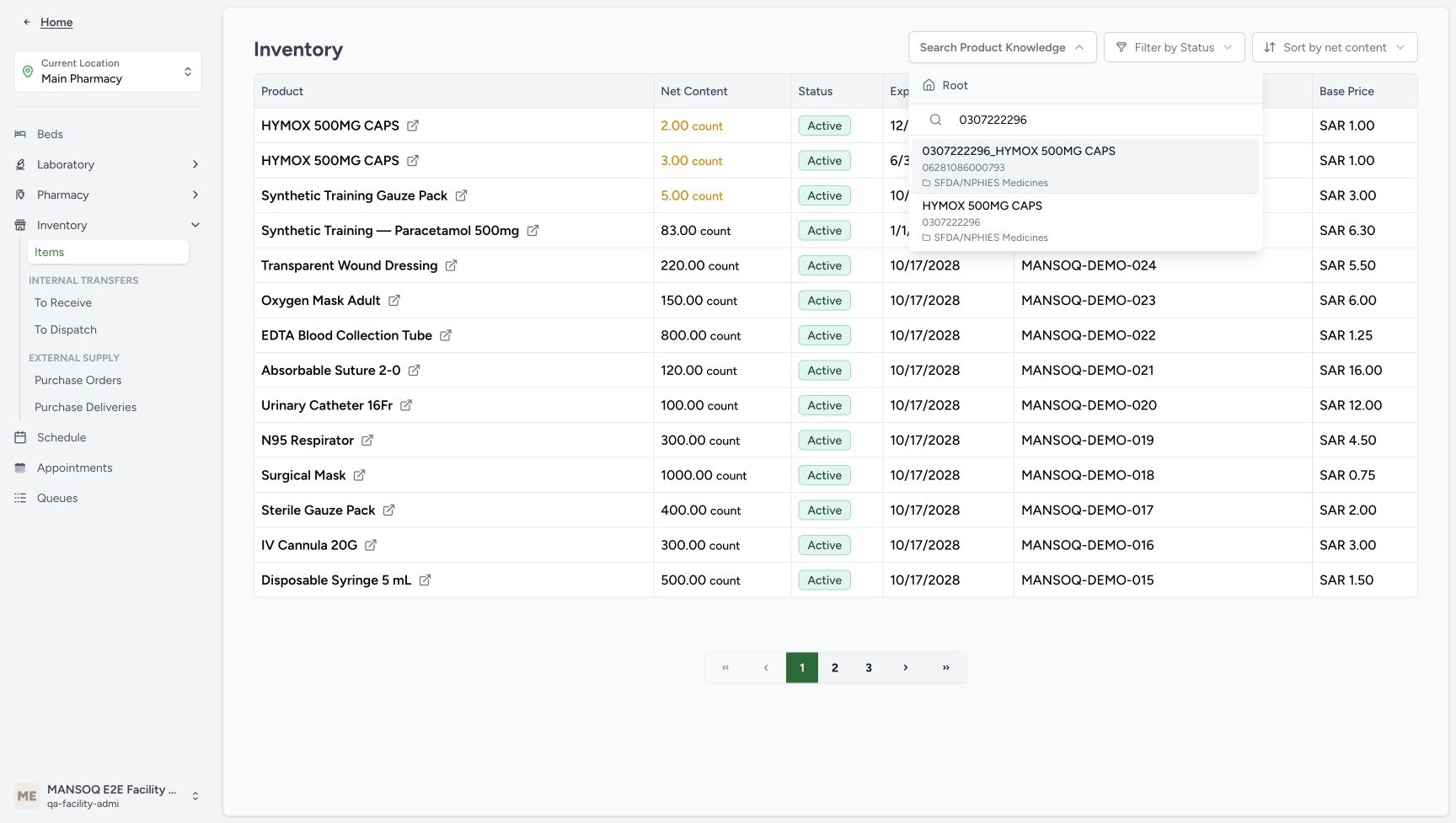Click the home icon beside Root
The image size is (1456, 823).
pyautogui.click(x=929, y=85)
